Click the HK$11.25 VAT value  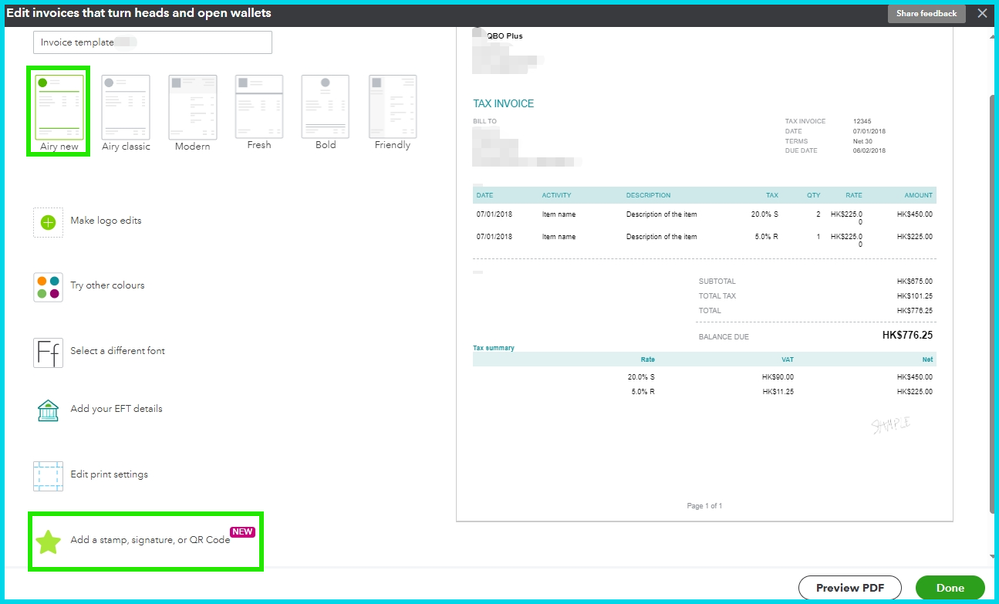coord(778,392)
